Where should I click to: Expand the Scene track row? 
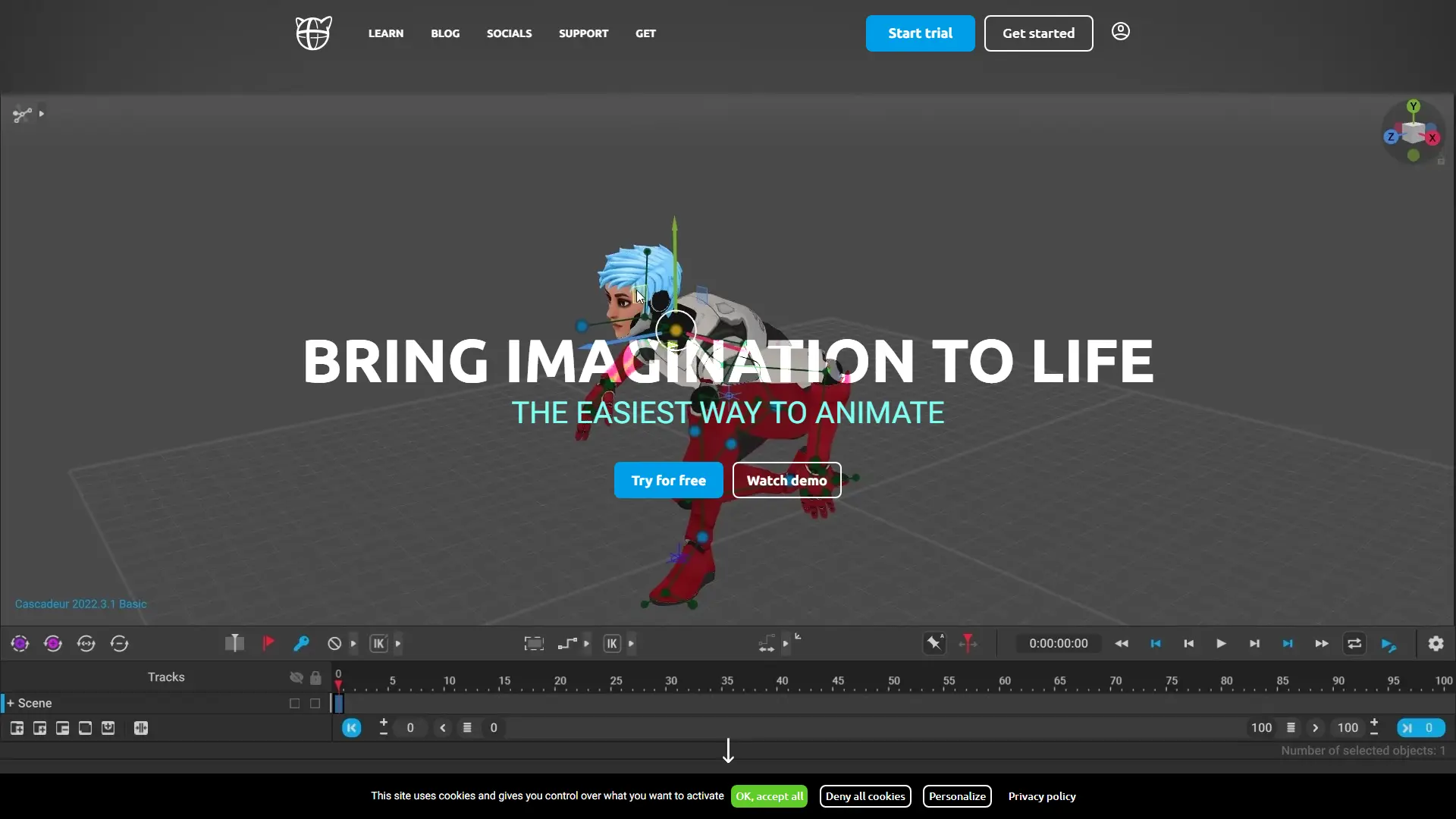11,703
